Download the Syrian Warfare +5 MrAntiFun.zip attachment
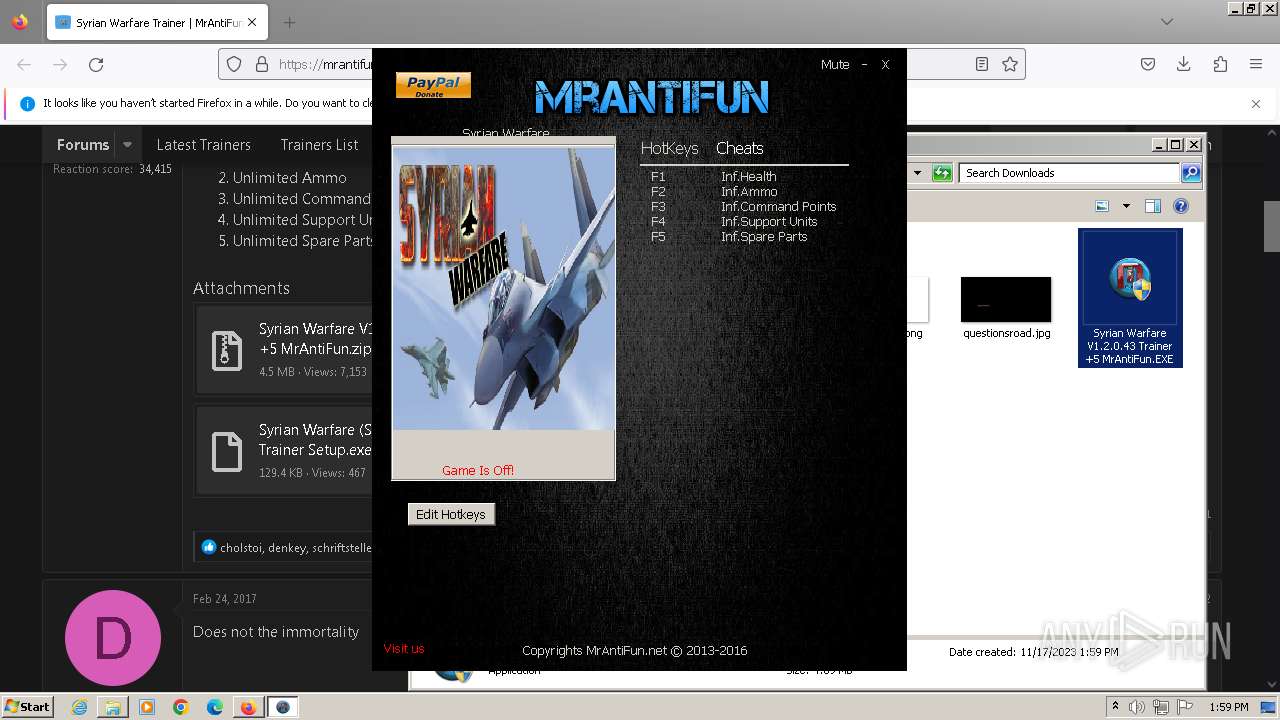The width and height of the screenshot is (1280, 720). 315,339
